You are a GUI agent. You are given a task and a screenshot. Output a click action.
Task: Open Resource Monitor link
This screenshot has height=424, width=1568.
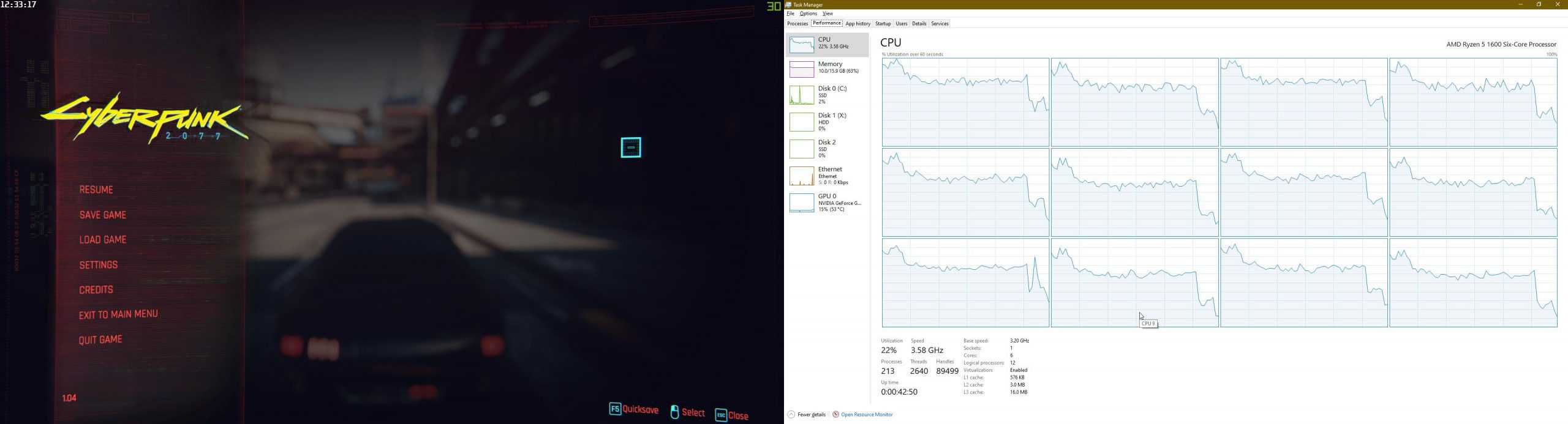pos(866,415)
